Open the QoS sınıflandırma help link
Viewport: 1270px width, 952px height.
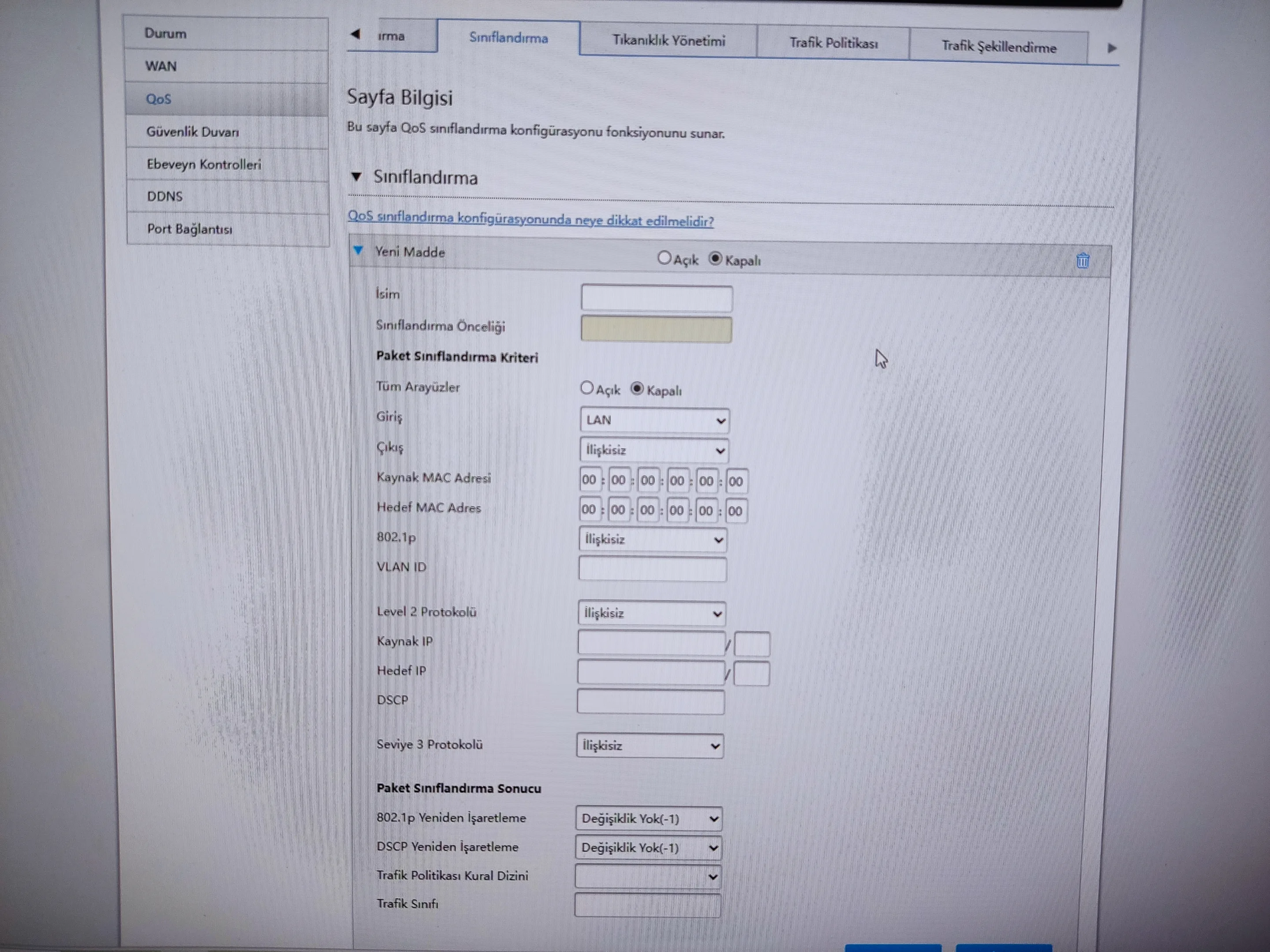point(530,219)
